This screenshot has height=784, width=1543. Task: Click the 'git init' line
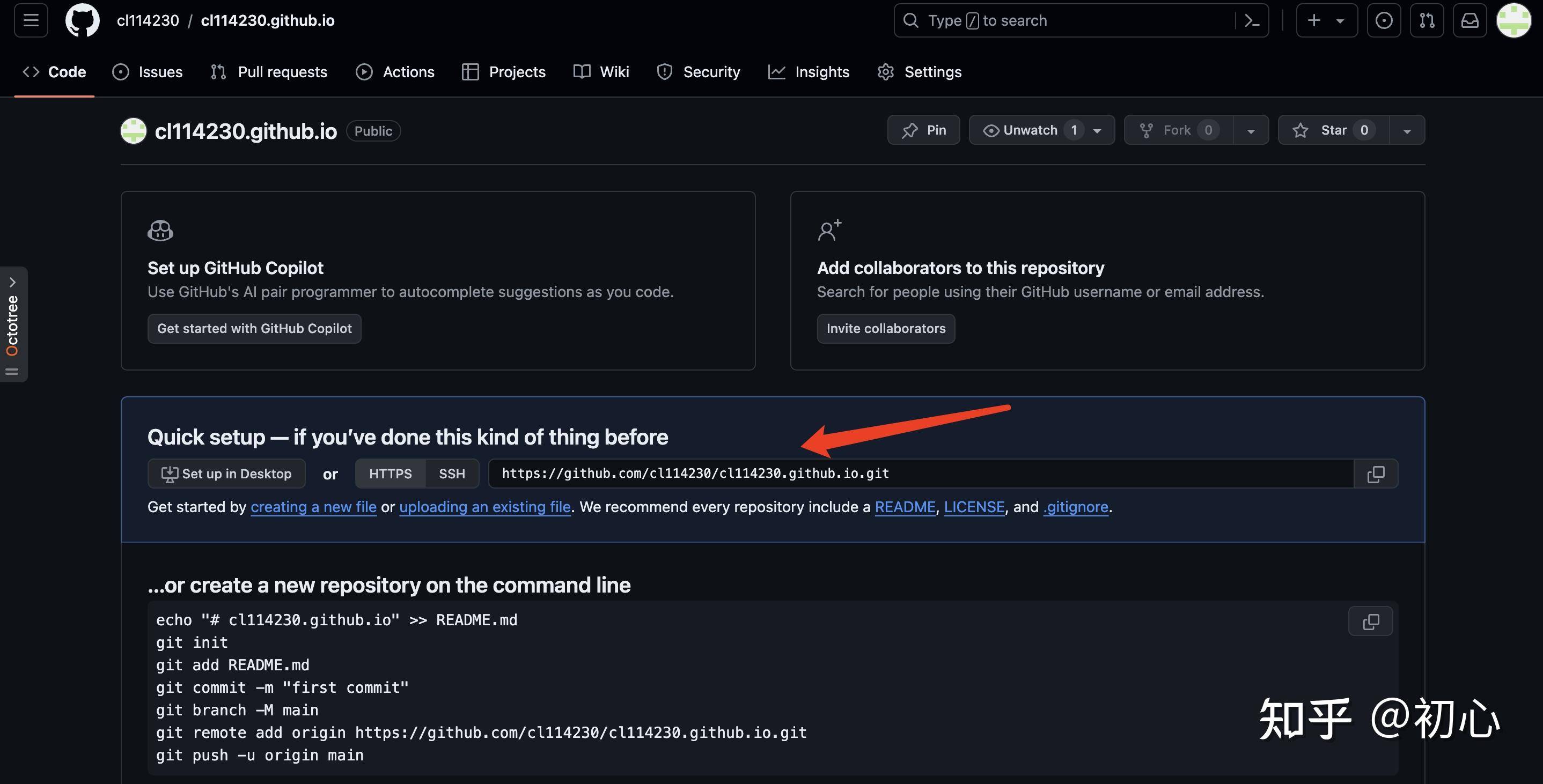(192, 642)
